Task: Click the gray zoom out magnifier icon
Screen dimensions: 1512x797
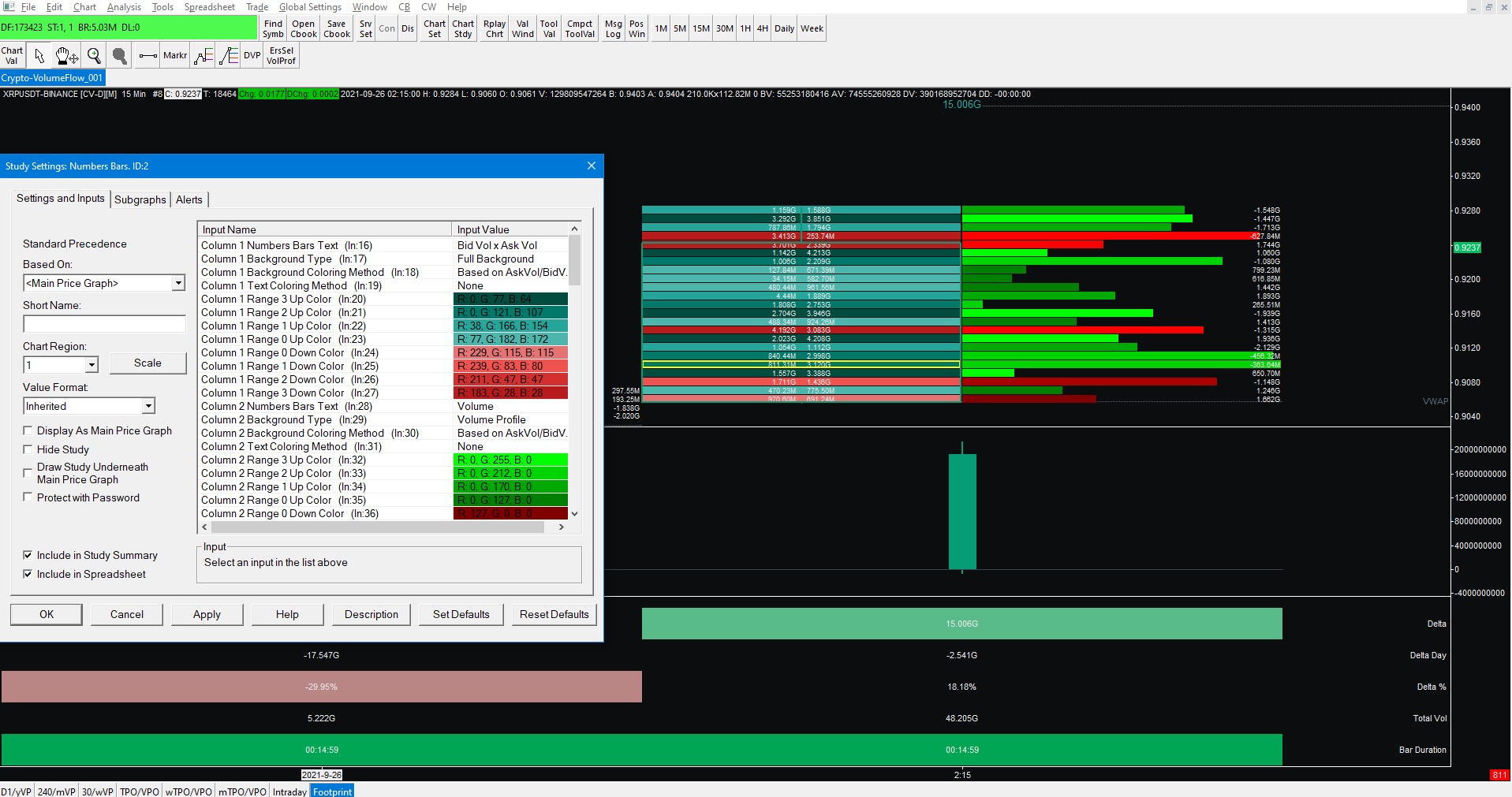Action: tap(120, 56)
